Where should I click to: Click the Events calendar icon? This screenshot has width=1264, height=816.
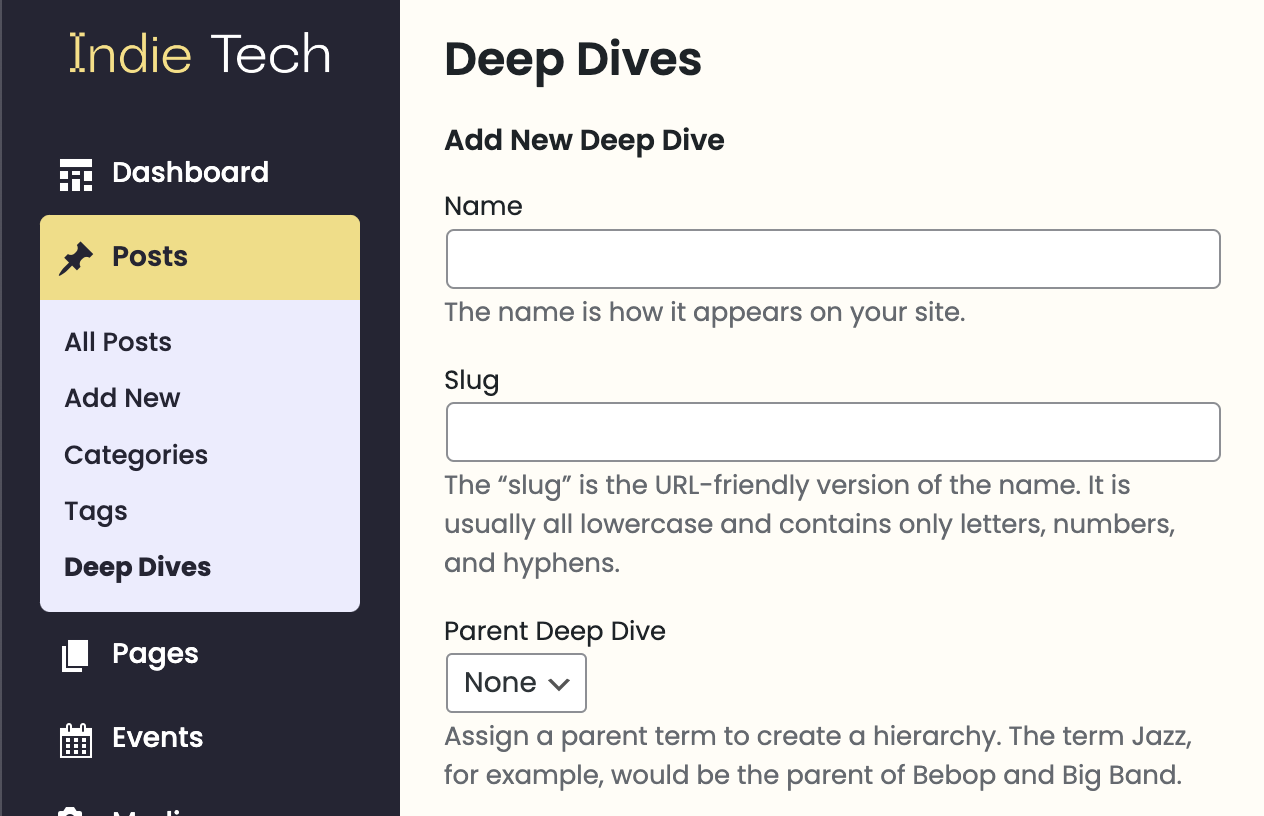click(x=76, y=740)
